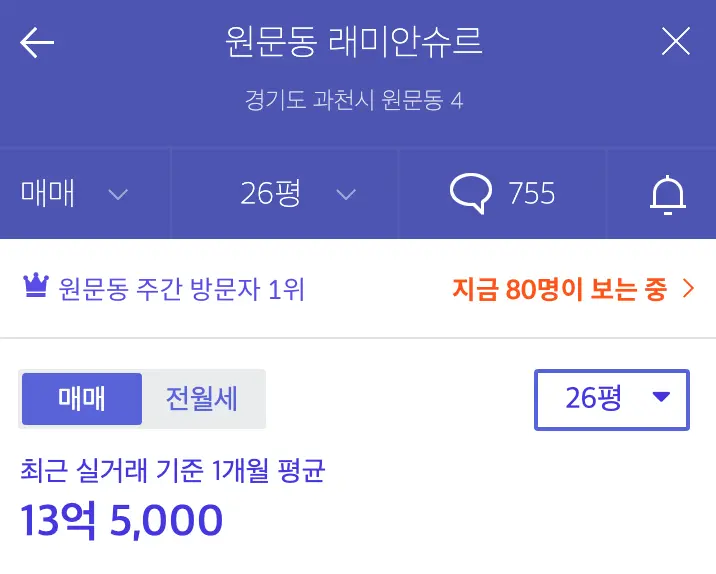Open 지금 80명이 보는 중 link
Viewport: 716px width, 574px height.
559,289
